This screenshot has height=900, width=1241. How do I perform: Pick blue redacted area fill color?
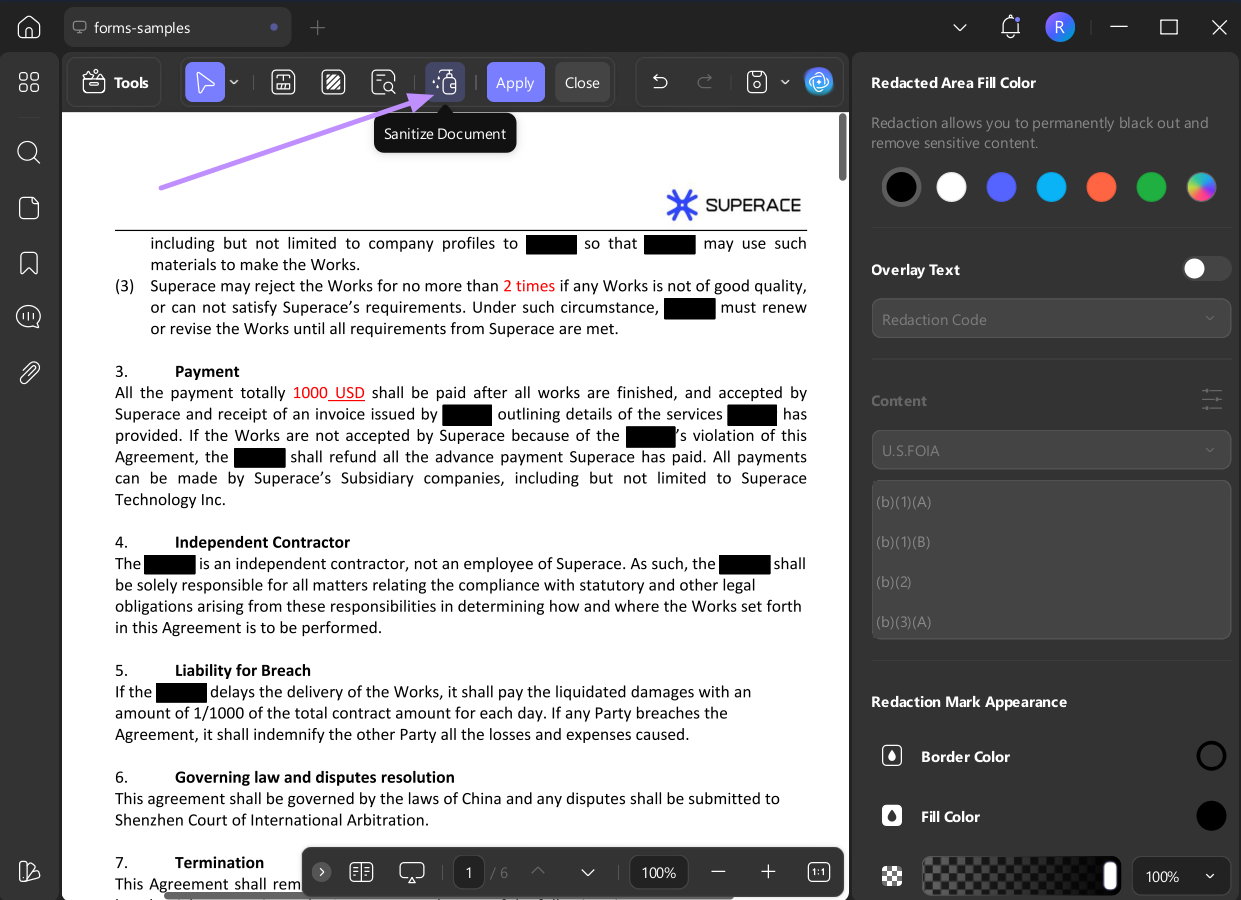pyautogui.click(x=1001, y=186)
